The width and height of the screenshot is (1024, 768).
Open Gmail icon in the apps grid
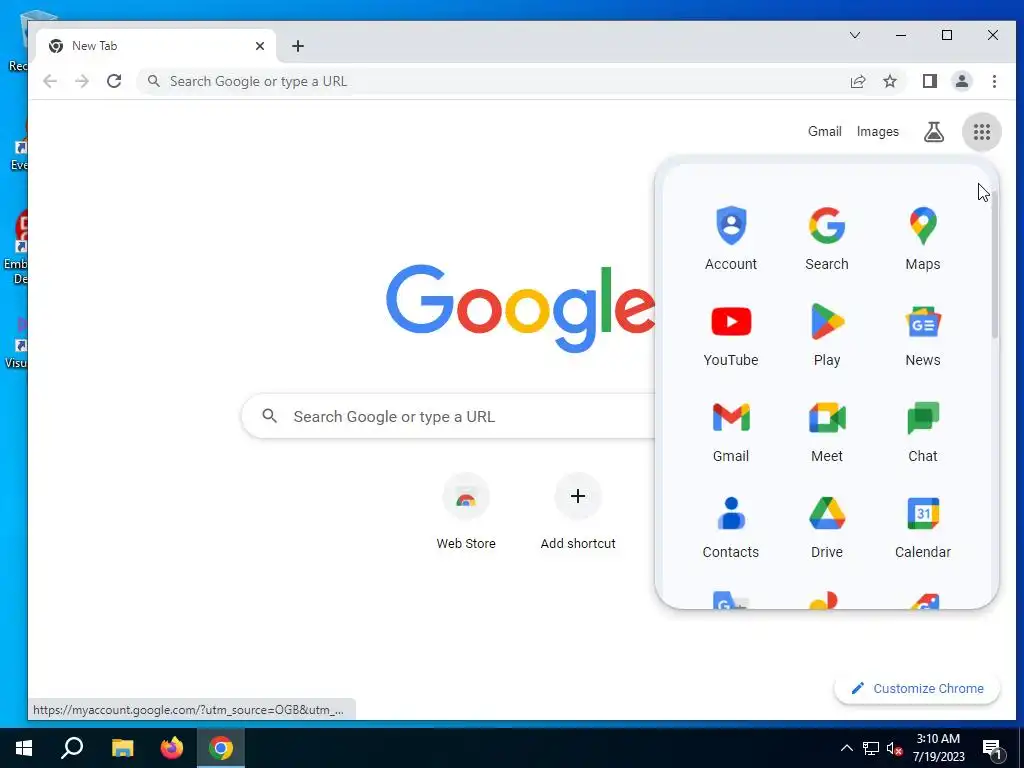(731, 430)
